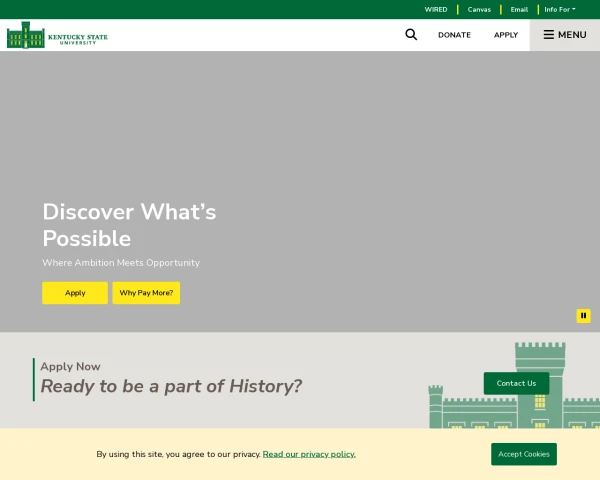Expand the Info For dropdown

click(x=560, y=10)
